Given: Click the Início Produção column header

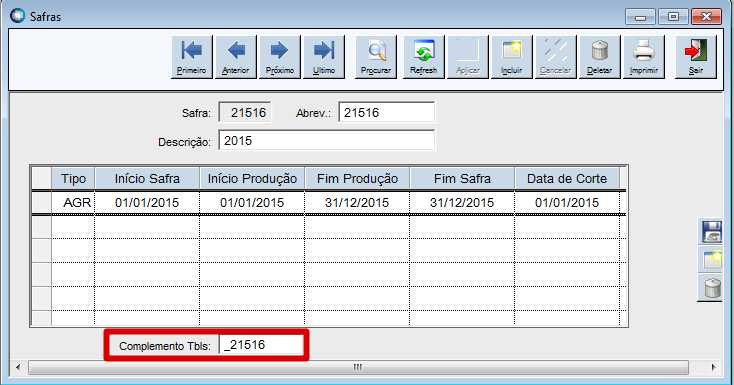Looking at the screenshot, I should [252, 178].
